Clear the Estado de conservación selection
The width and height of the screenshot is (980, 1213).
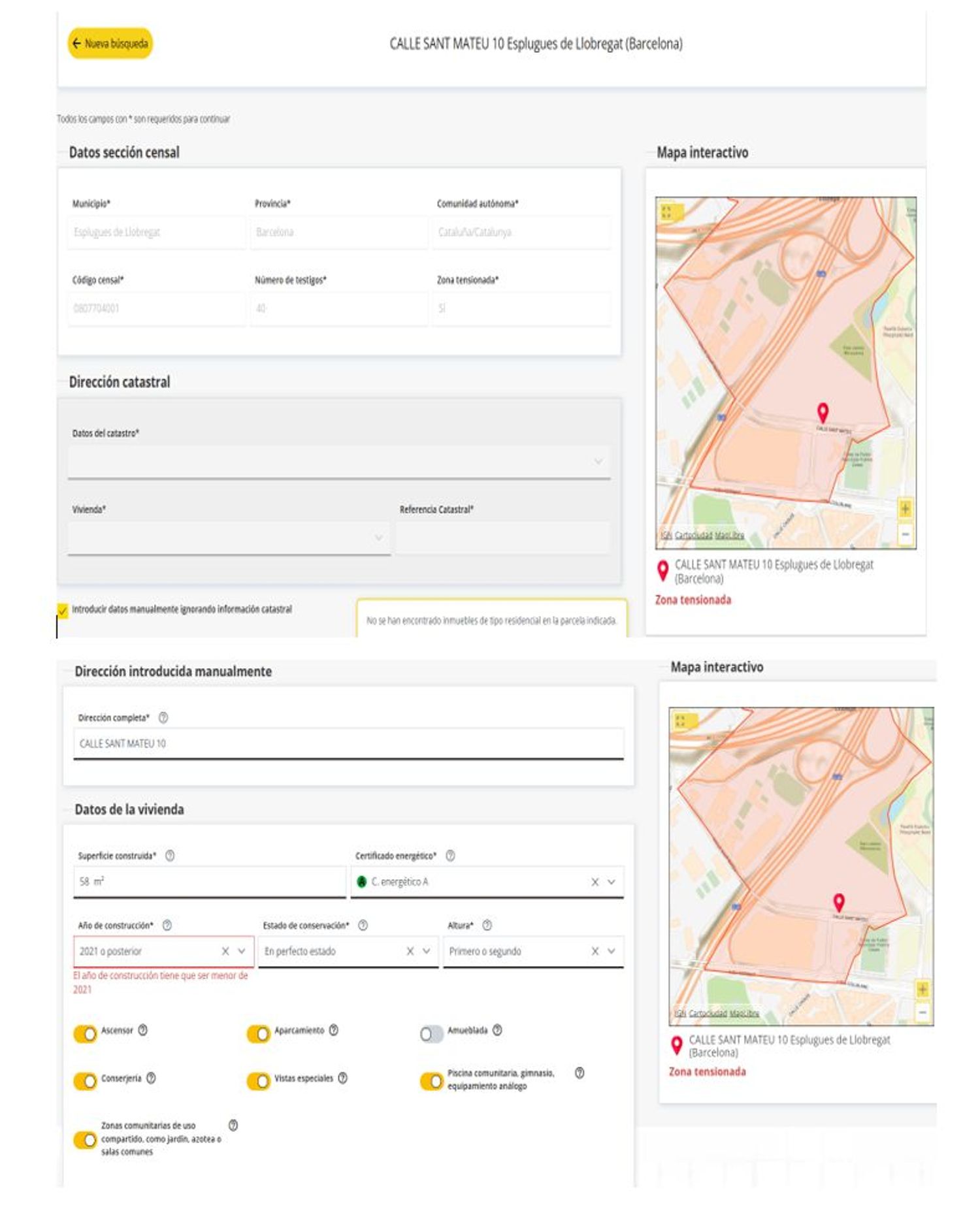coord(410,952)
